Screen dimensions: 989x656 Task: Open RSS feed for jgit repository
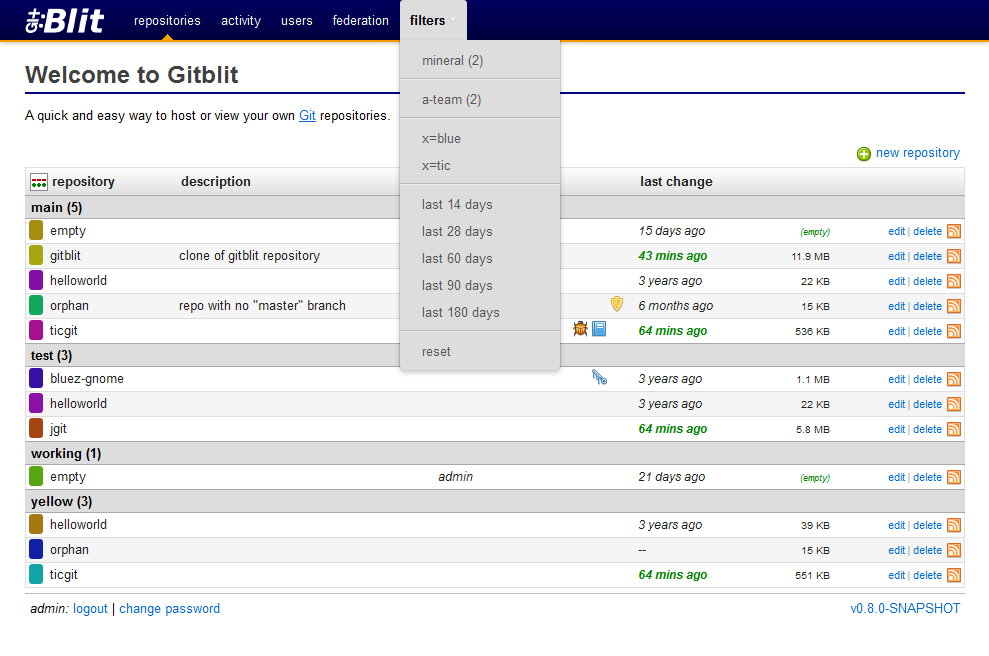[954, 430]
